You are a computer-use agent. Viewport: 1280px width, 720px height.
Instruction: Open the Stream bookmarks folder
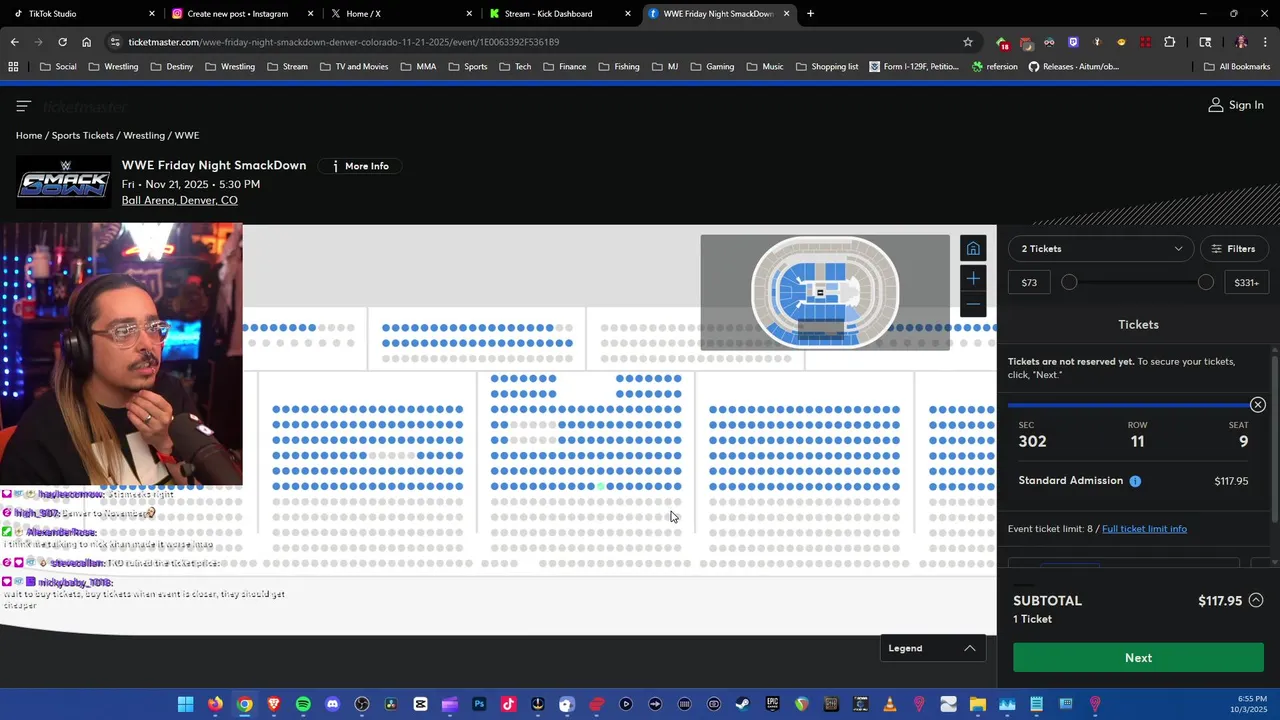pyautogui.click(x=287, y=67)
